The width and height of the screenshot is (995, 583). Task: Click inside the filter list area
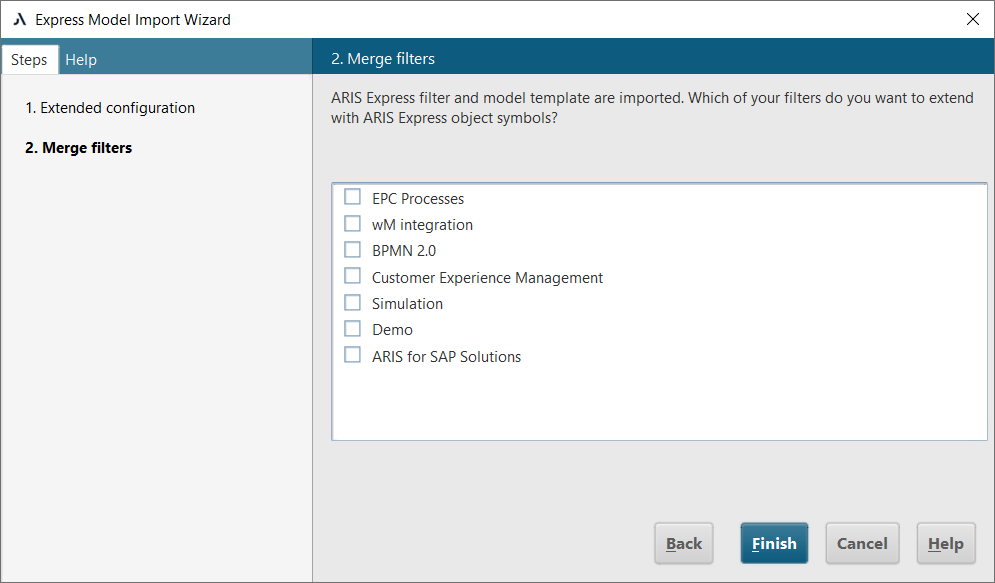pyautogui.click(x=658, y=400)
